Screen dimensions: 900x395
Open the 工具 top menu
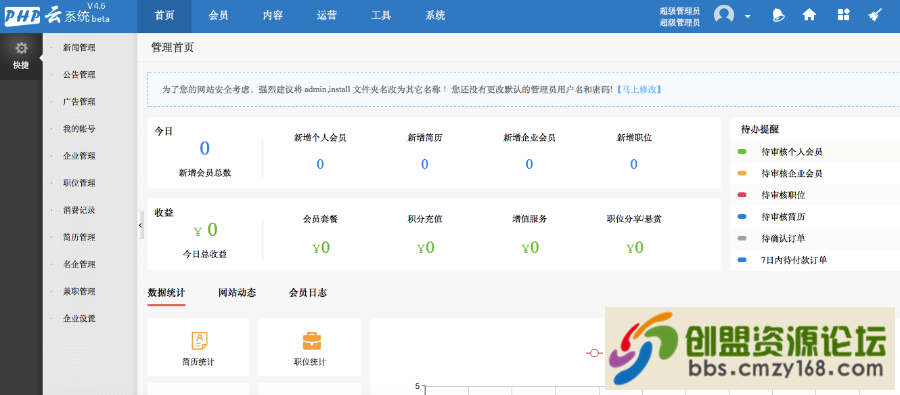coord(381,16)
